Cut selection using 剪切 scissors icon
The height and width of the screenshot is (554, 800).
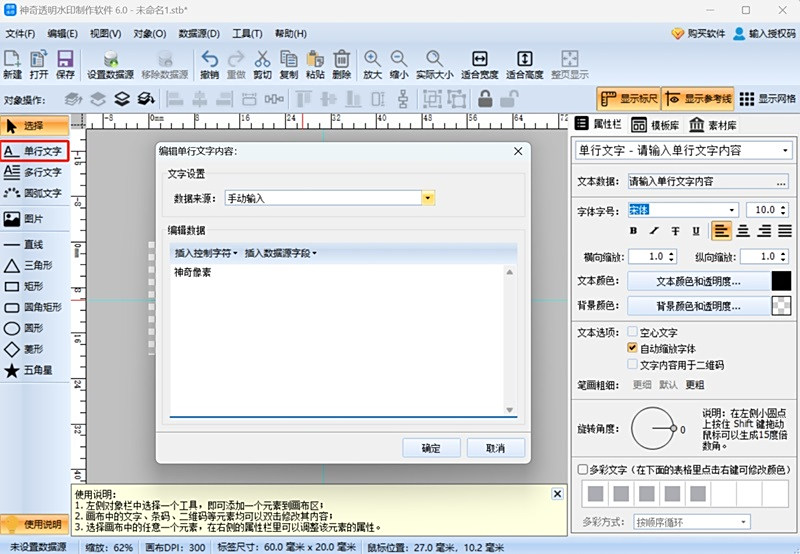pos(262,64)
